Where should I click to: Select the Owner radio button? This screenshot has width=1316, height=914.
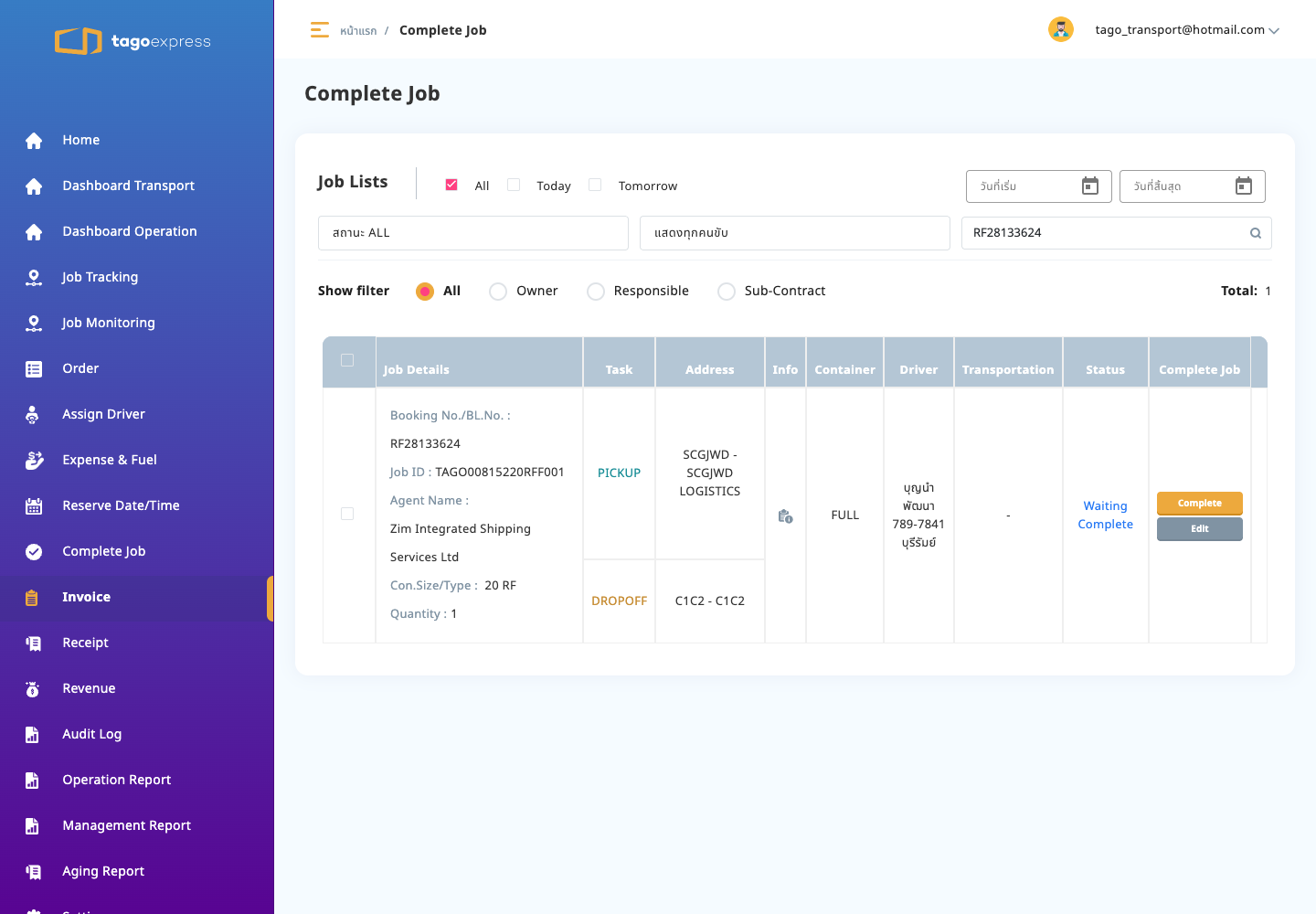tap(498, 292)
